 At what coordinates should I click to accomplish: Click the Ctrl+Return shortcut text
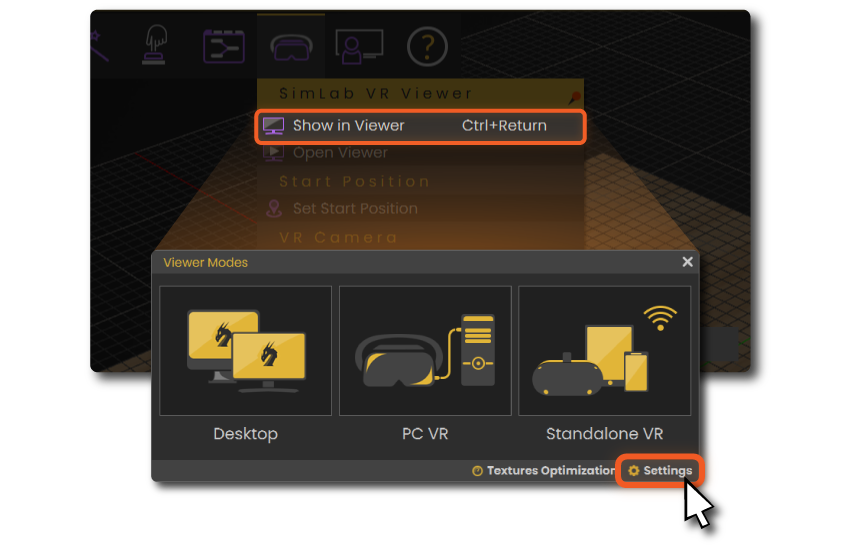pyautogui.click(x=504, y=126)
